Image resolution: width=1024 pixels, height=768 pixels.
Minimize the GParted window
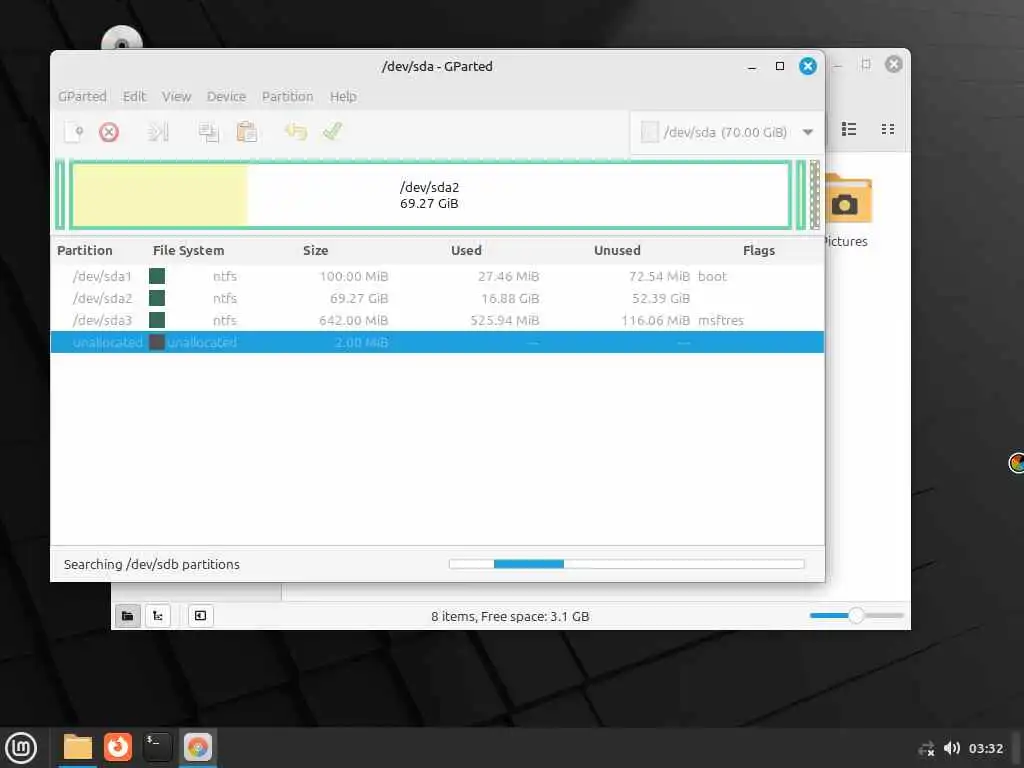pyautogui.click(x=752, y=67)
